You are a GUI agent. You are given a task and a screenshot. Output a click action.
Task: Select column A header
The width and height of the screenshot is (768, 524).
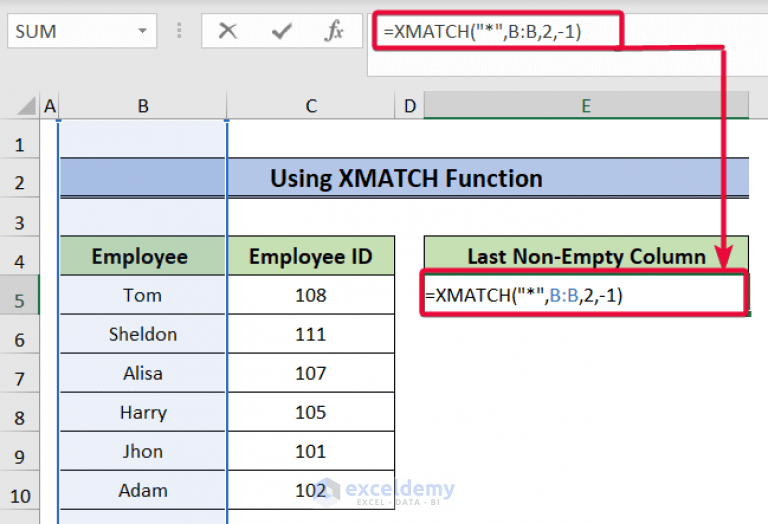pos(49,106)
